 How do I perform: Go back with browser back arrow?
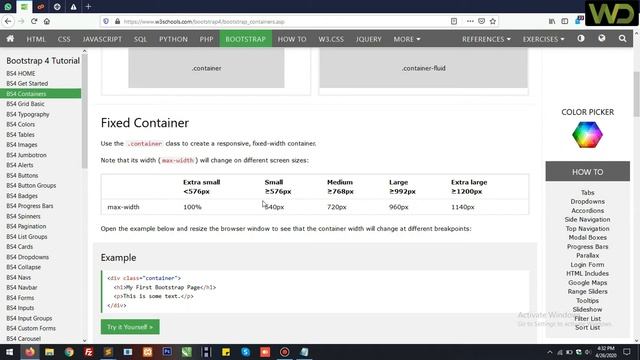(x=8, y=21)
